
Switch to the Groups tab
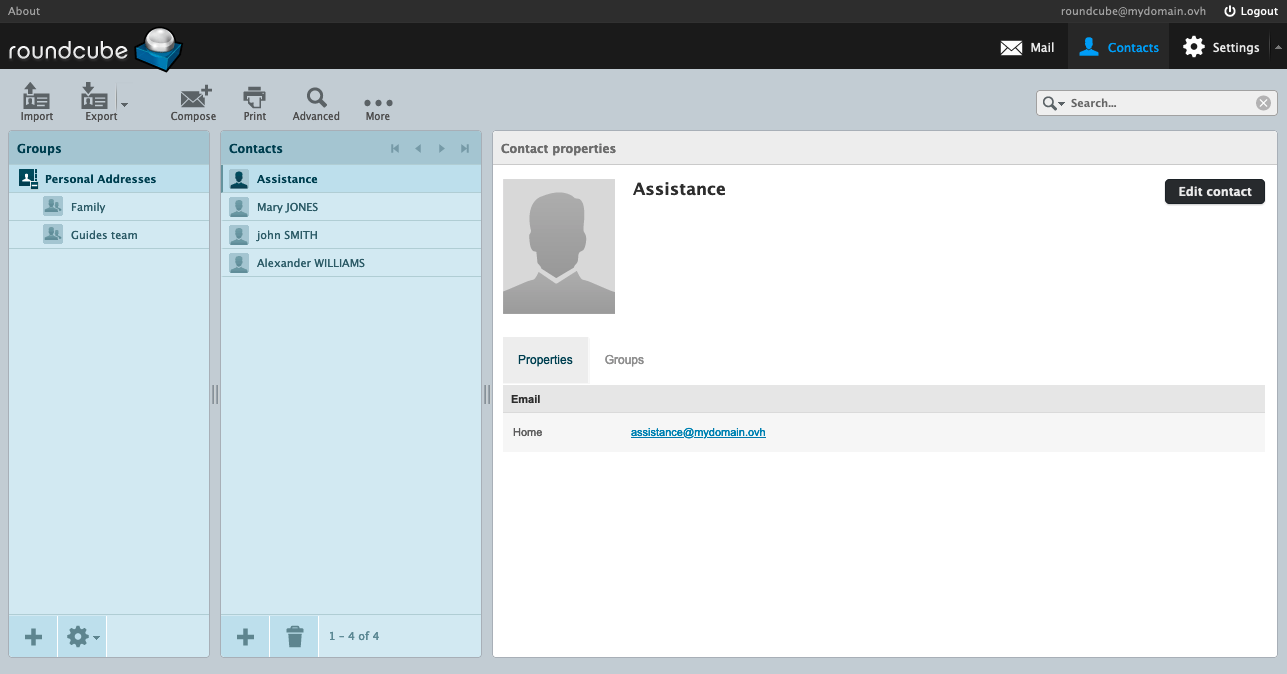click(624, 360)
